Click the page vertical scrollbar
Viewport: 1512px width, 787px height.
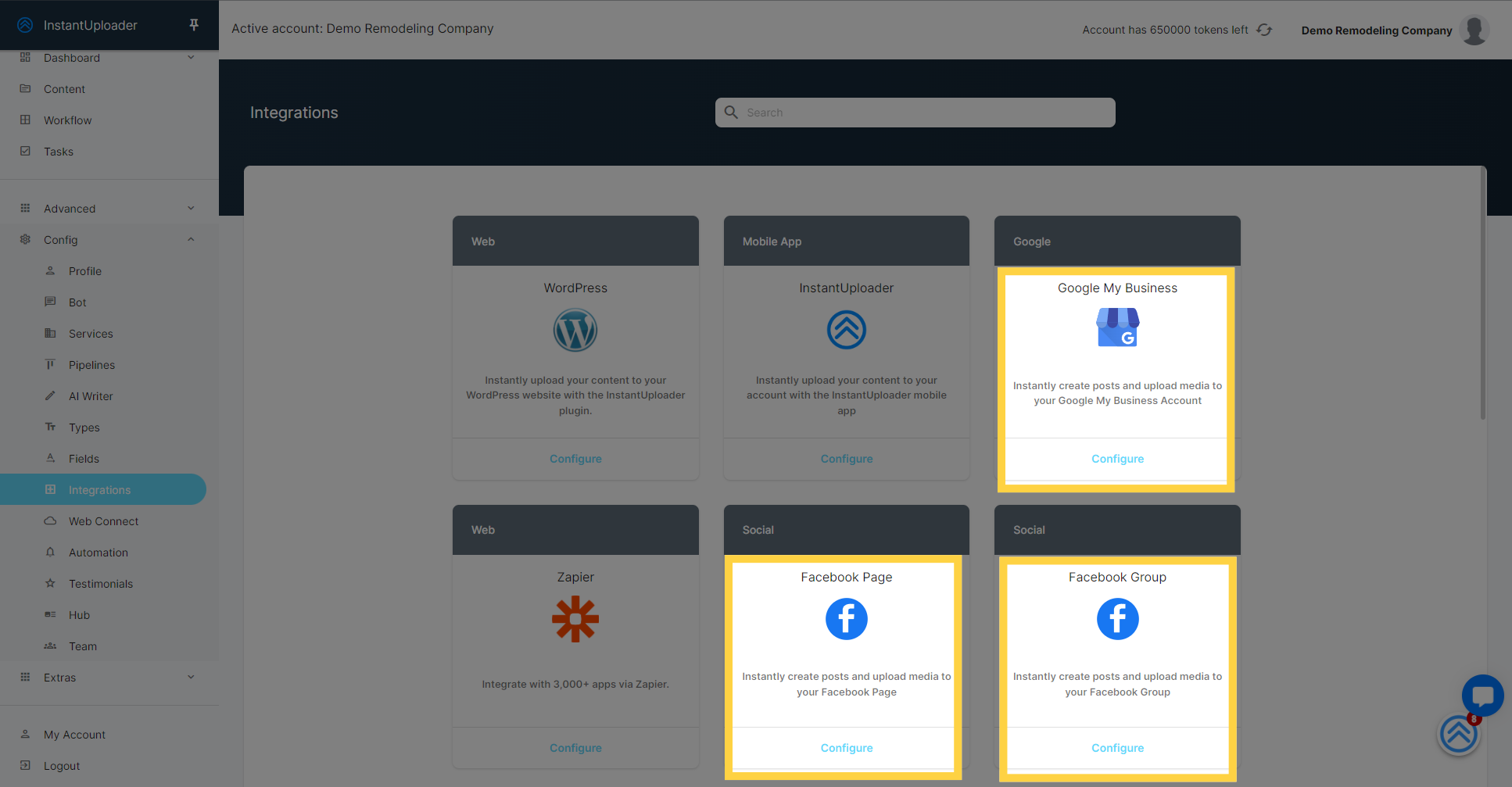[1482, 294]
